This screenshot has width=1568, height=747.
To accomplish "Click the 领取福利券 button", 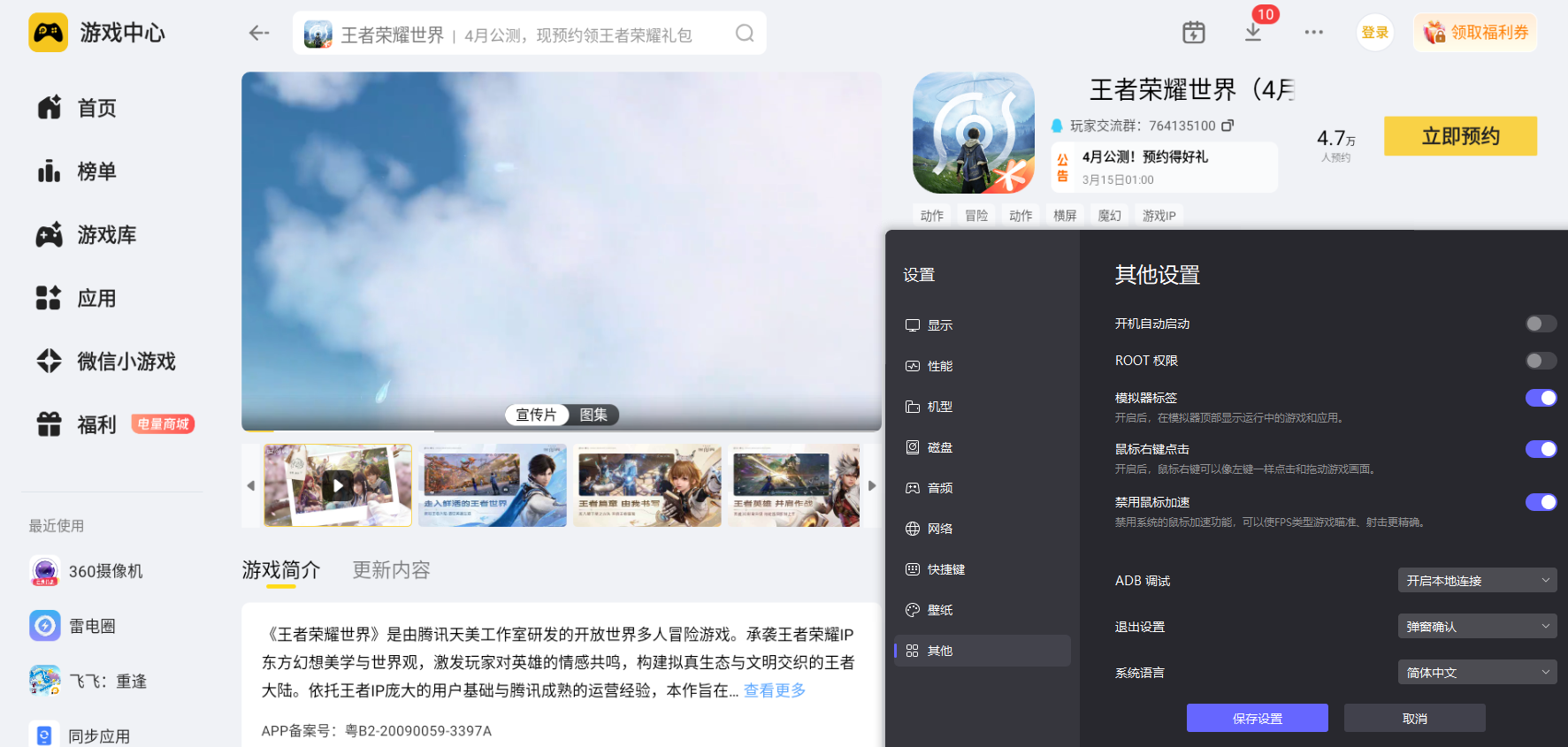I will tap(1475, 33).
